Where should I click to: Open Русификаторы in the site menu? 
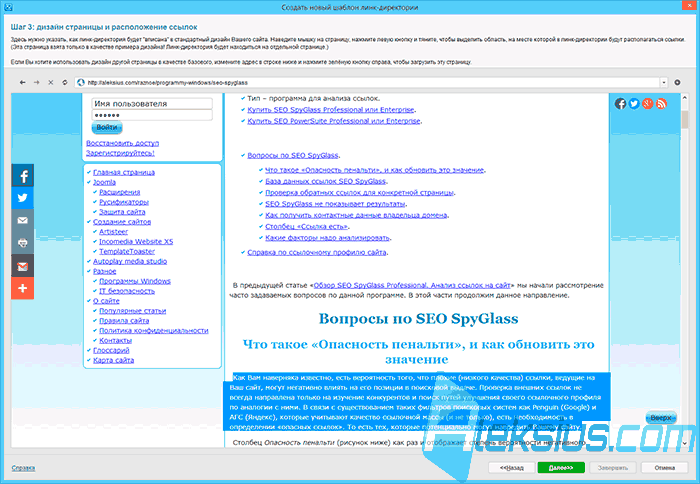[x=124, y=202]
